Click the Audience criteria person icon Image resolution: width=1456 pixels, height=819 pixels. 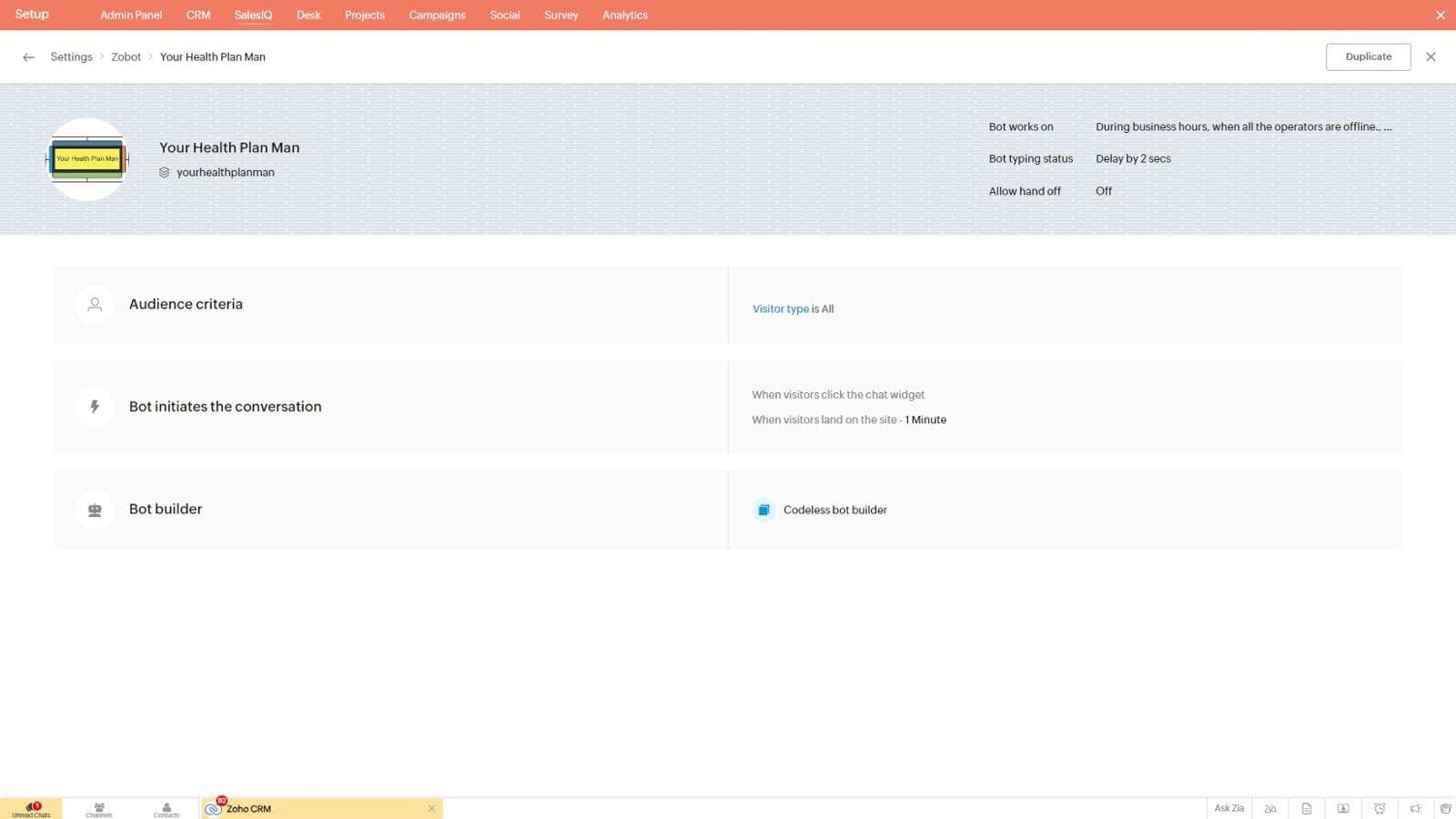click(95, 305)
